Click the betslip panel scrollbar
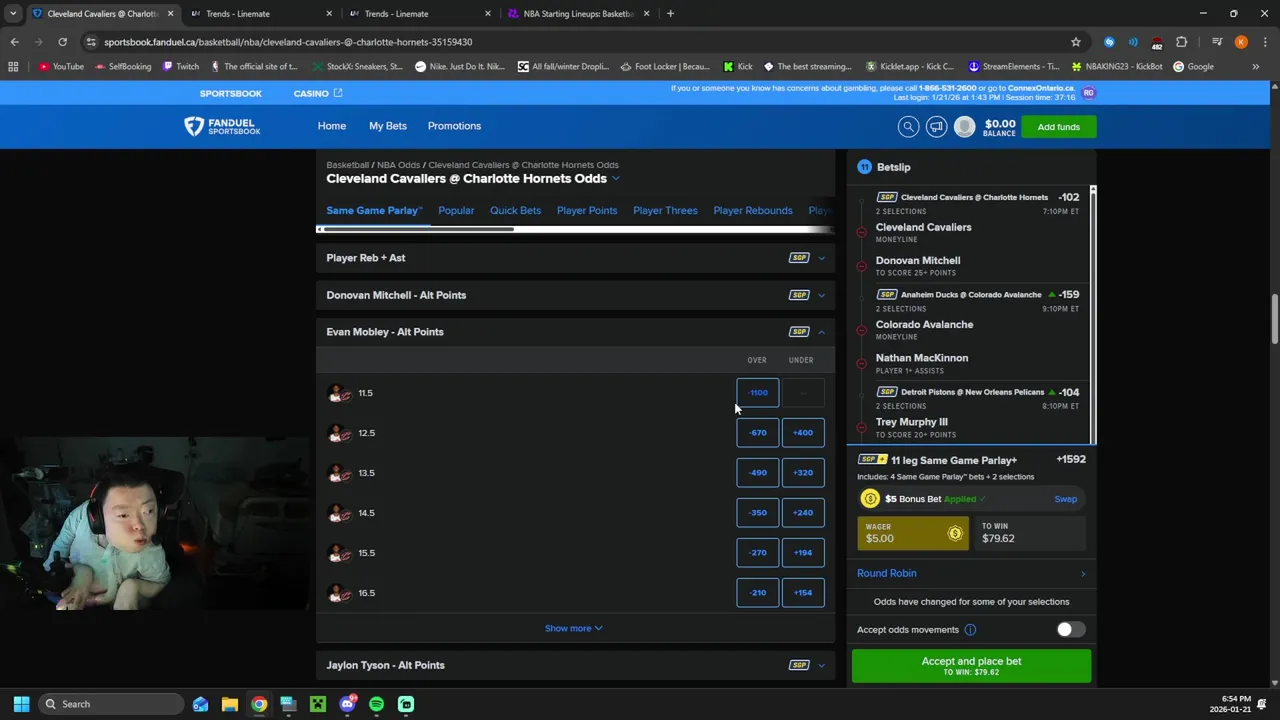The image size is (1280, 720). coord(1093,315)
